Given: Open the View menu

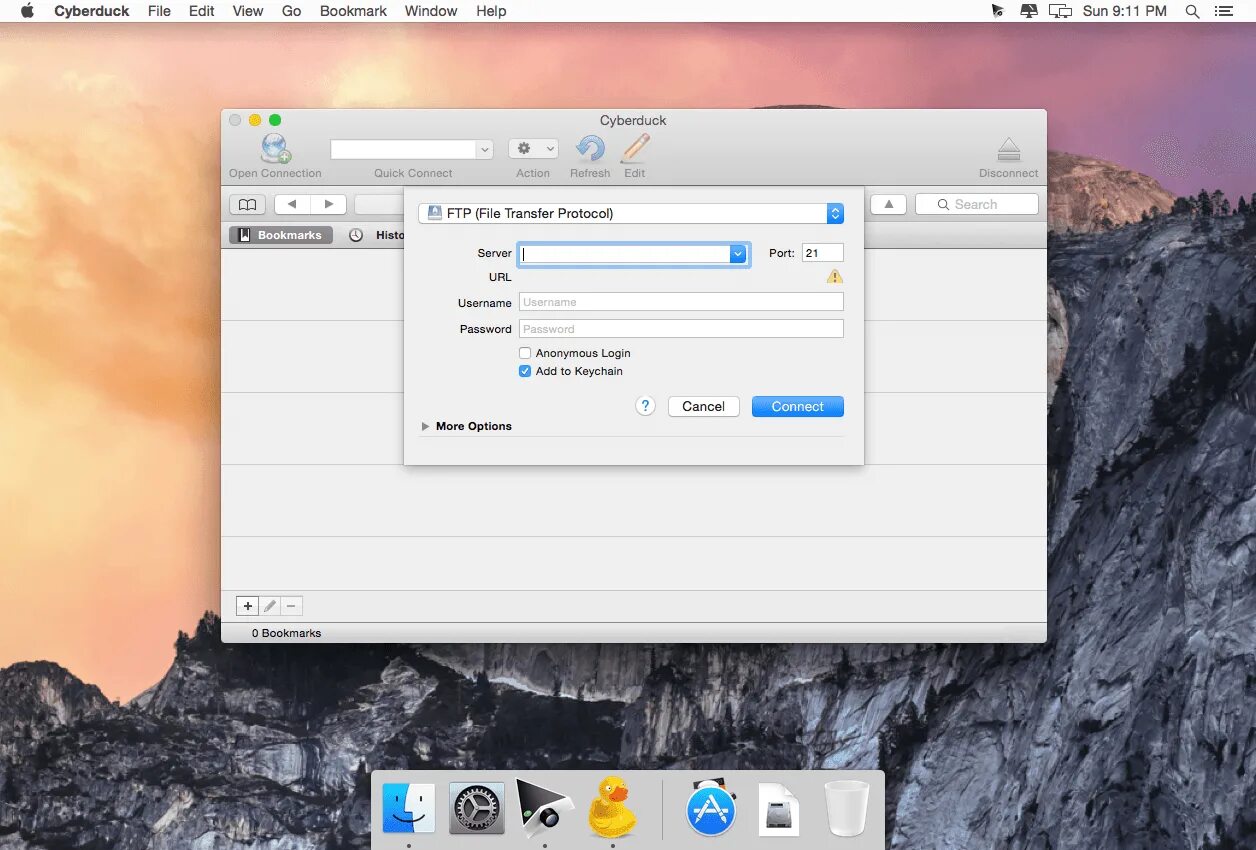Looking at the screenshot, I should coord(248,11).
